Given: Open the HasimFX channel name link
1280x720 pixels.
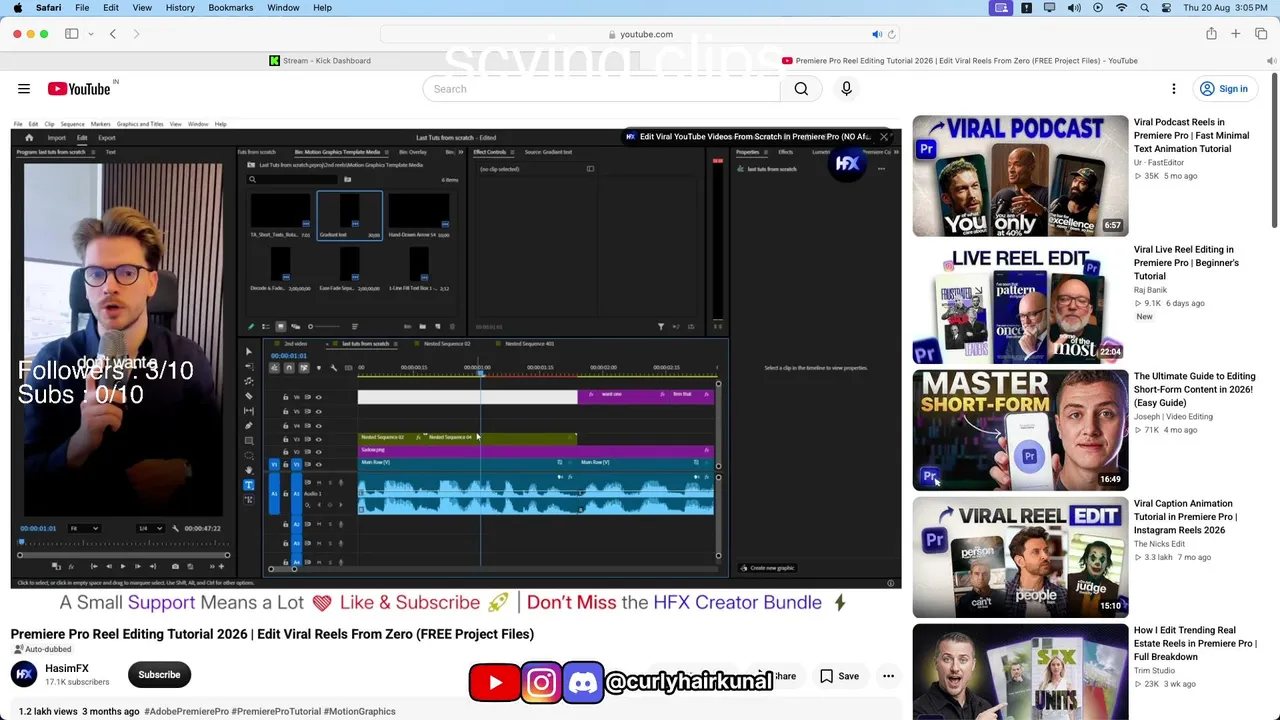Looking at the screenshot, I should click(67, 668).
